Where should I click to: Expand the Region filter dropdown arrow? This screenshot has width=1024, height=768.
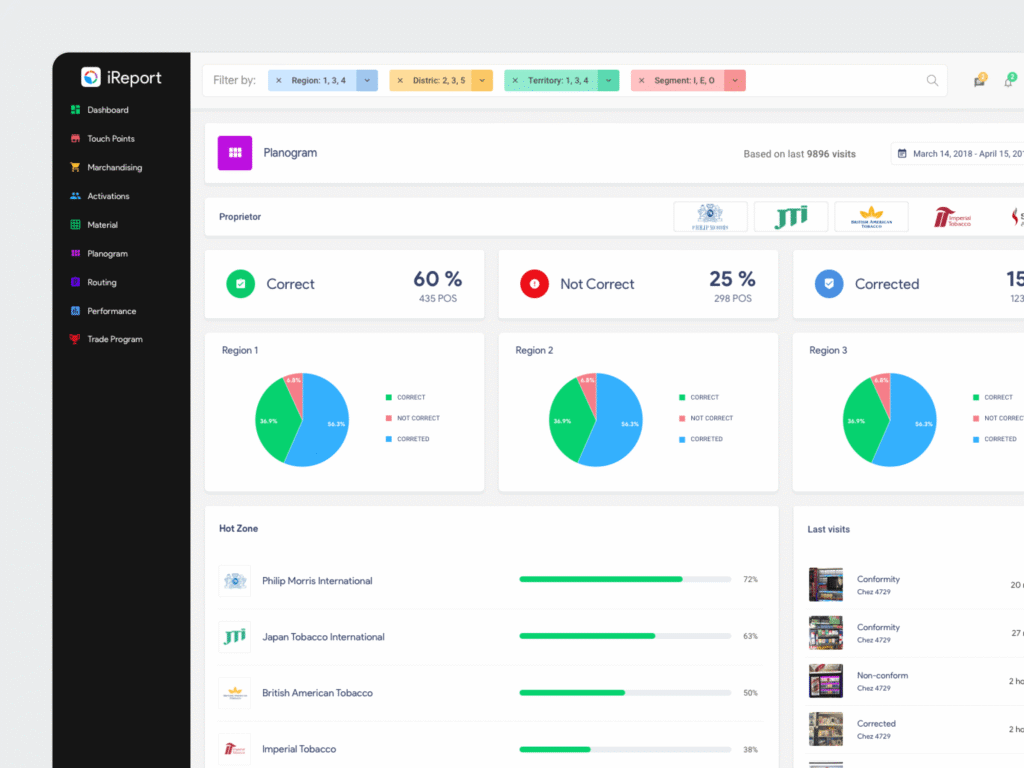(x=367, y=80)
